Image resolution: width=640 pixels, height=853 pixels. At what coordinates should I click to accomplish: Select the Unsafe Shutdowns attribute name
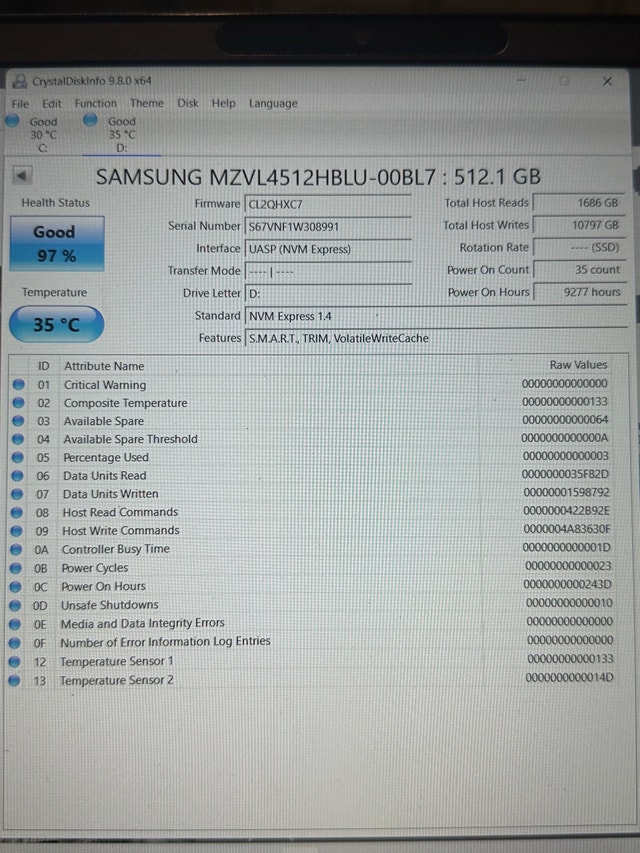(110, 605)
